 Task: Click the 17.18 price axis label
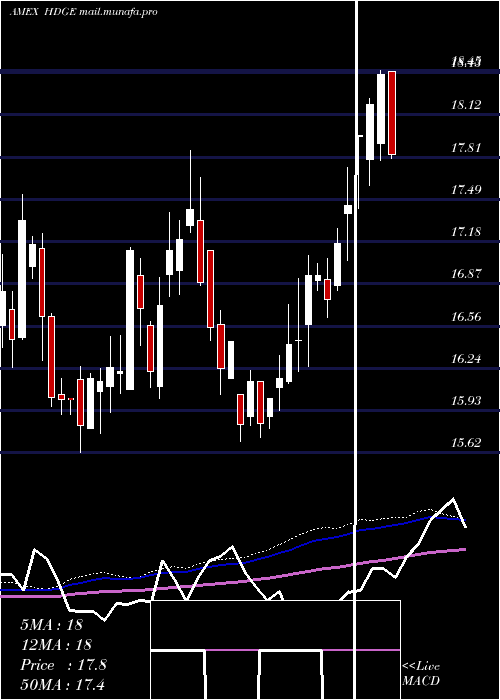pyautogui.click(x=466, y=232)
